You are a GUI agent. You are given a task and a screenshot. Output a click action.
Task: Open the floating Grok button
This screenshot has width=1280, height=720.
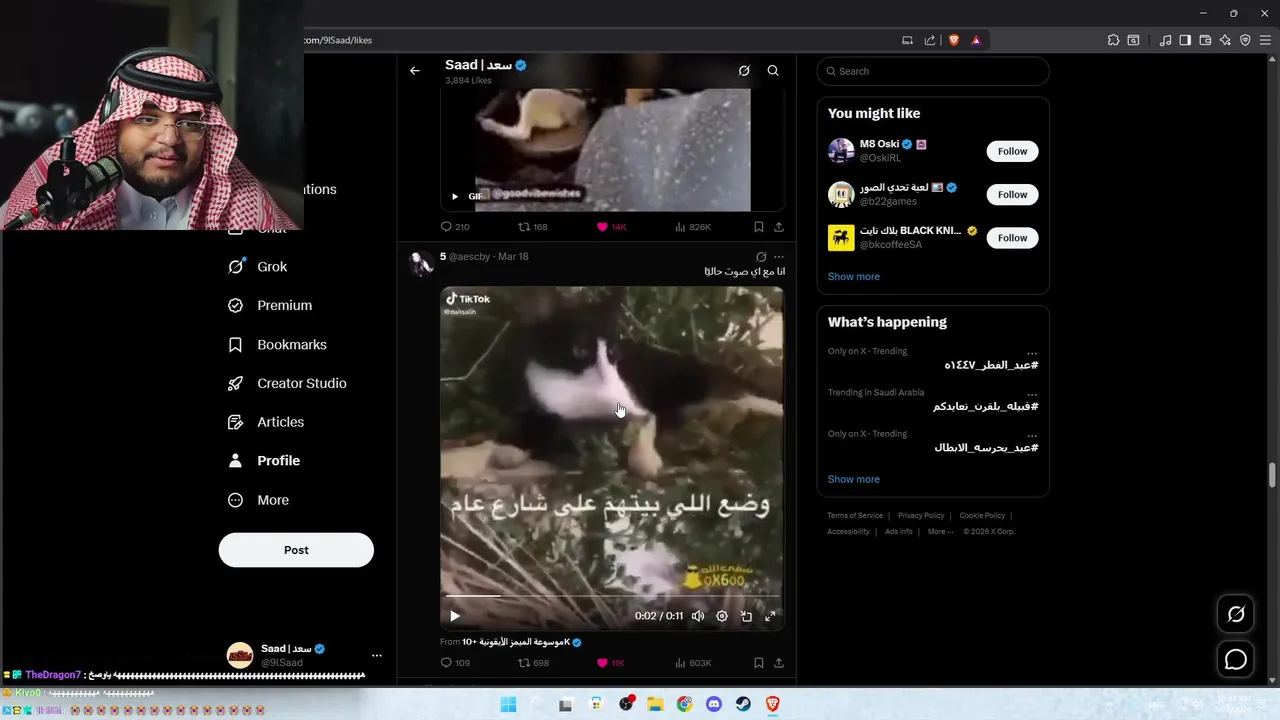pyautogui.click(x=1236, y=615)
